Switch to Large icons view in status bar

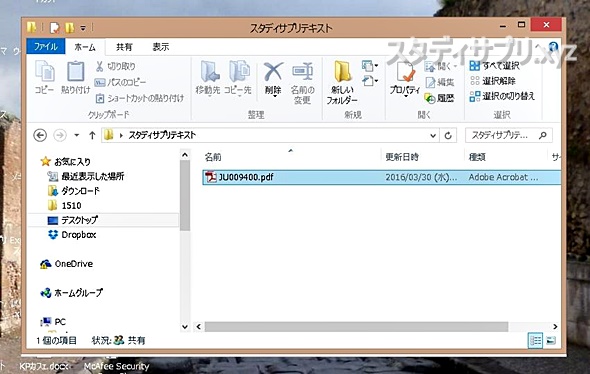[551, 341]
